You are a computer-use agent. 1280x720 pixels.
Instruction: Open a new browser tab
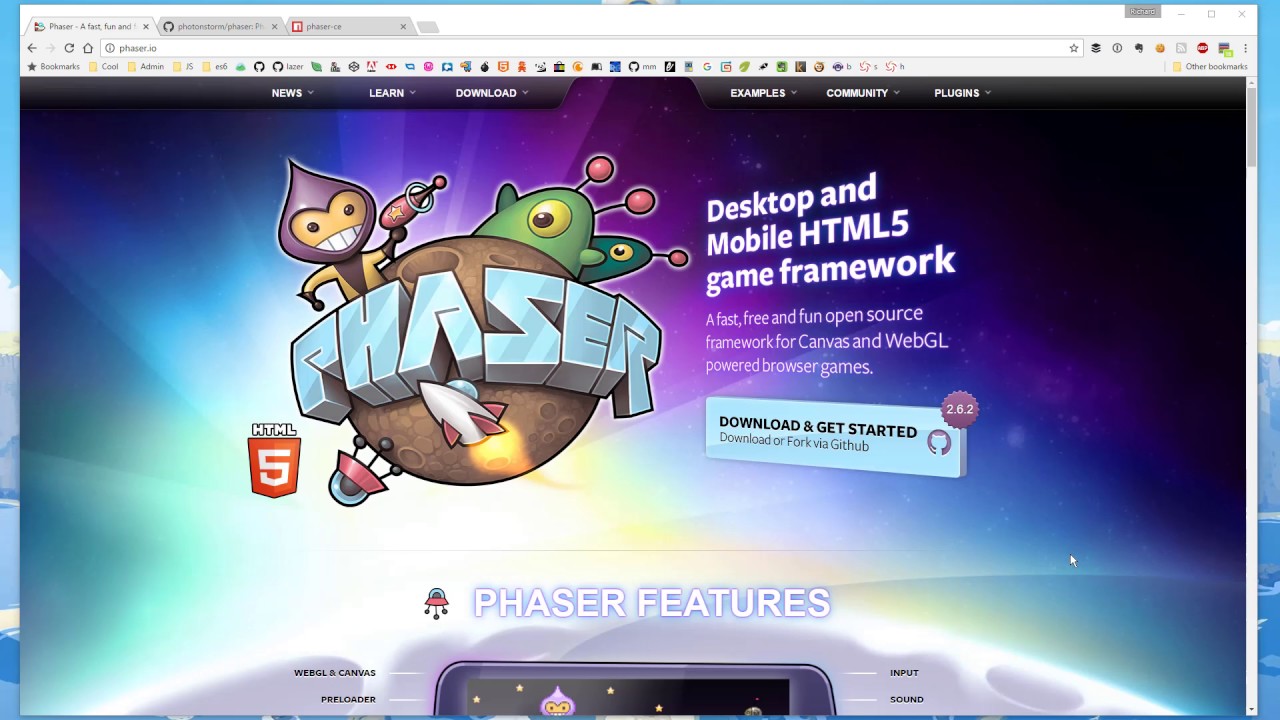pos(427,27)
